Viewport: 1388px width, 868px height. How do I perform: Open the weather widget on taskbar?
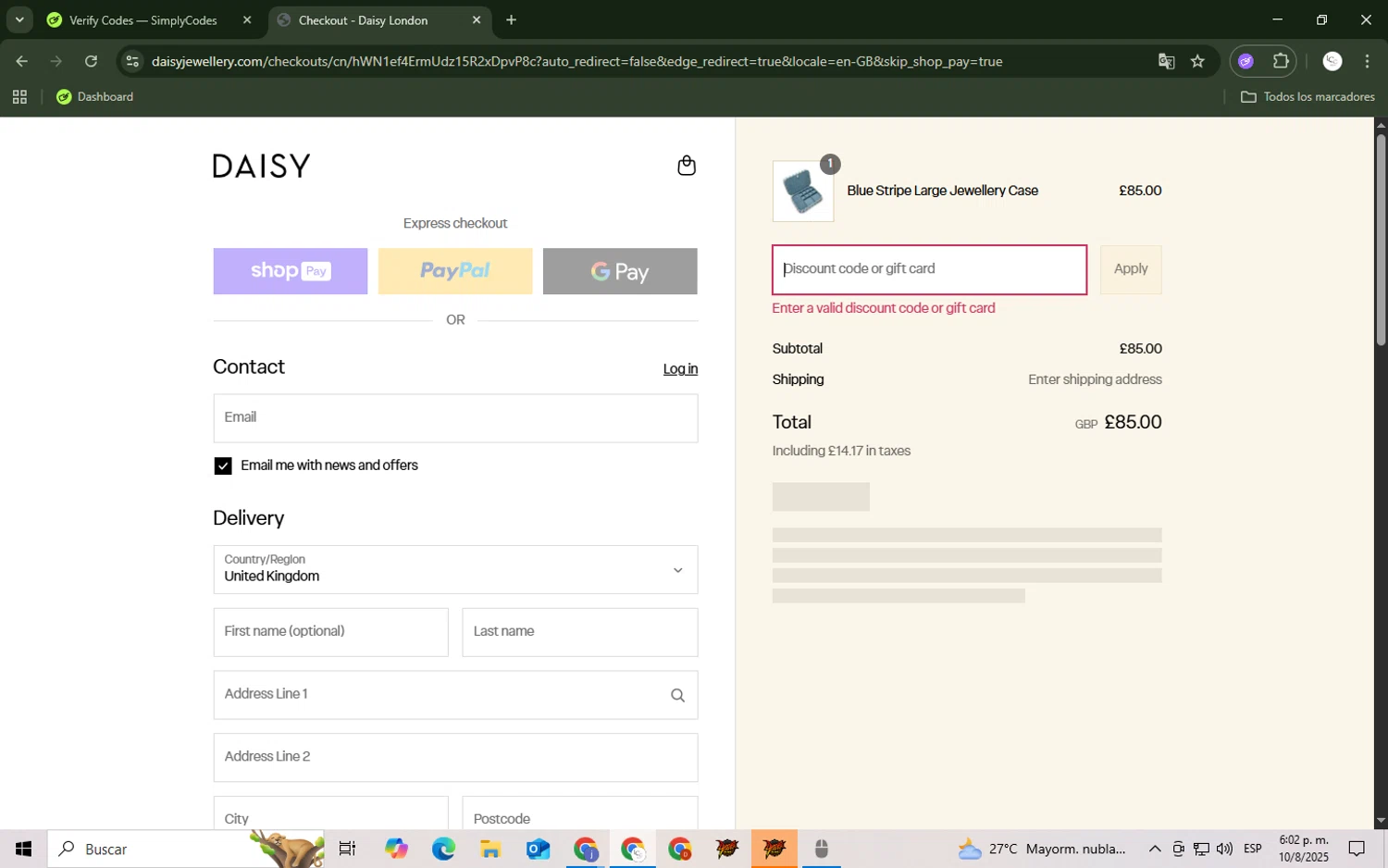click(x=1041, y=849)
